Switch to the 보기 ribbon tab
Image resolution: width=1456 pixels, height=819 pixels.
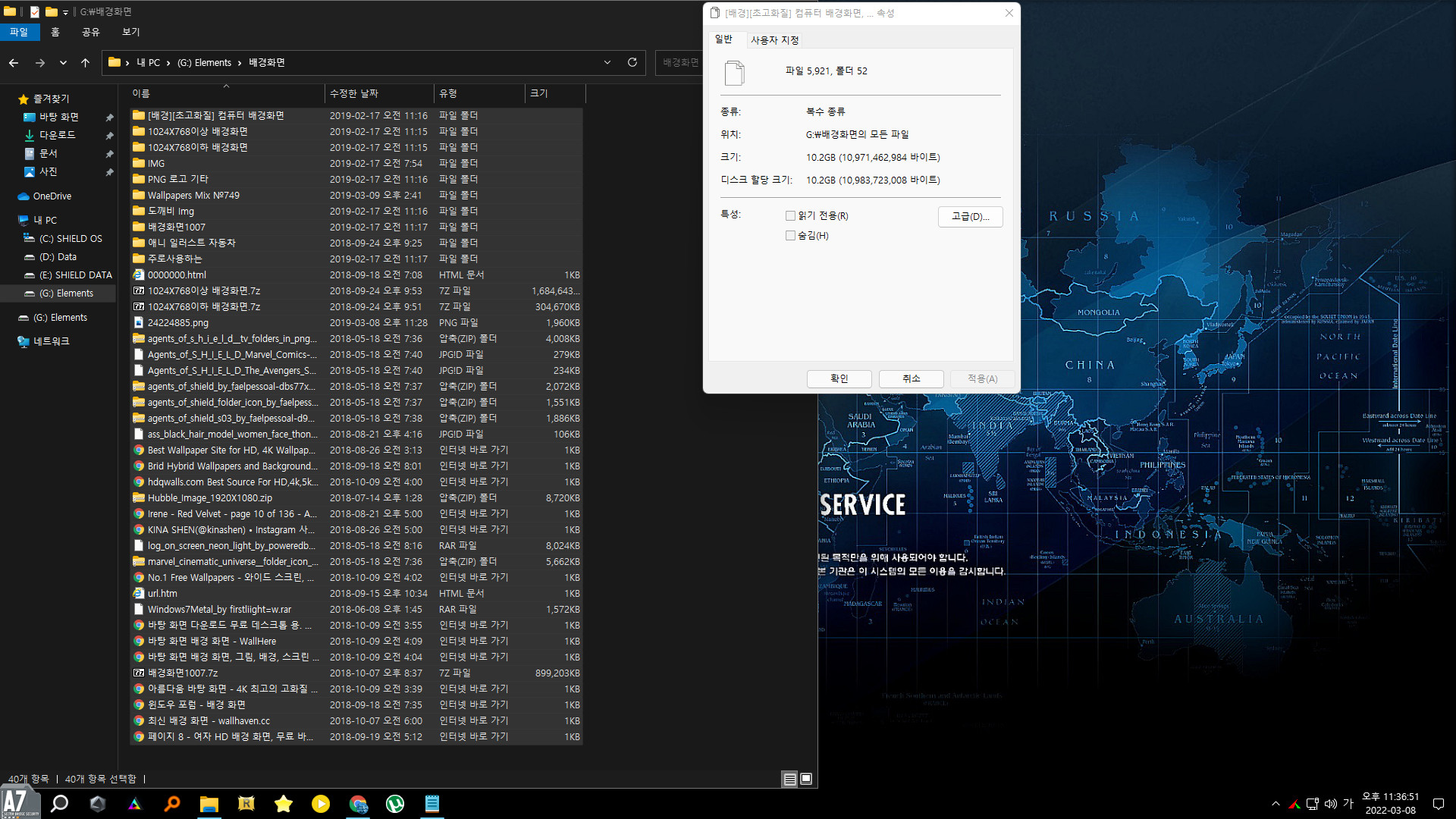pyautogui.click(x=131, y=32)
